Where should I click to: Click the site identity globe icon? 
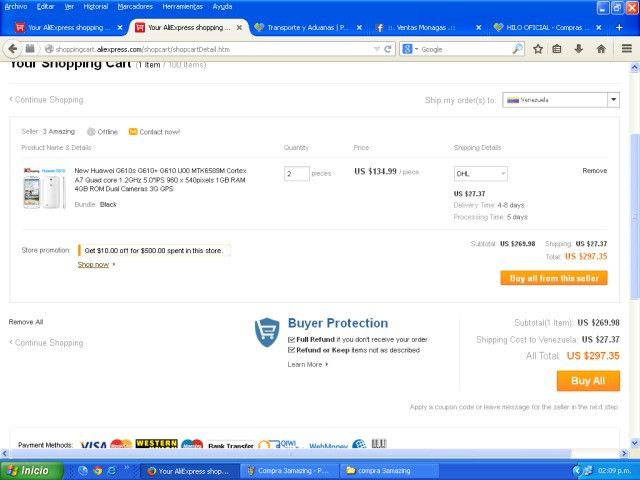click(49, 49)
